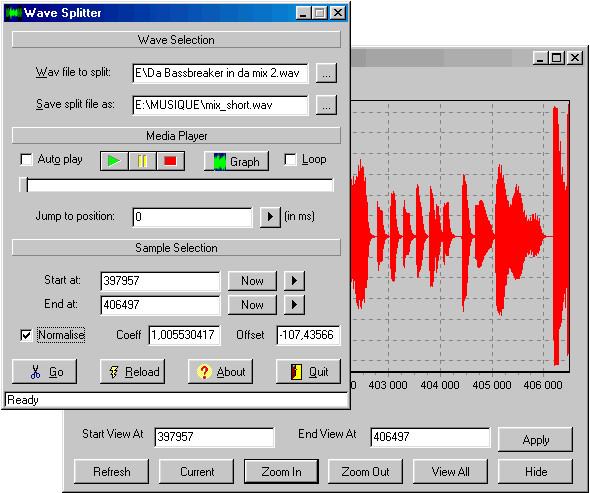Start playback with the green play button
Image resolution: width=590 pixels, height=493 pixels.
(x=114, y=161)
